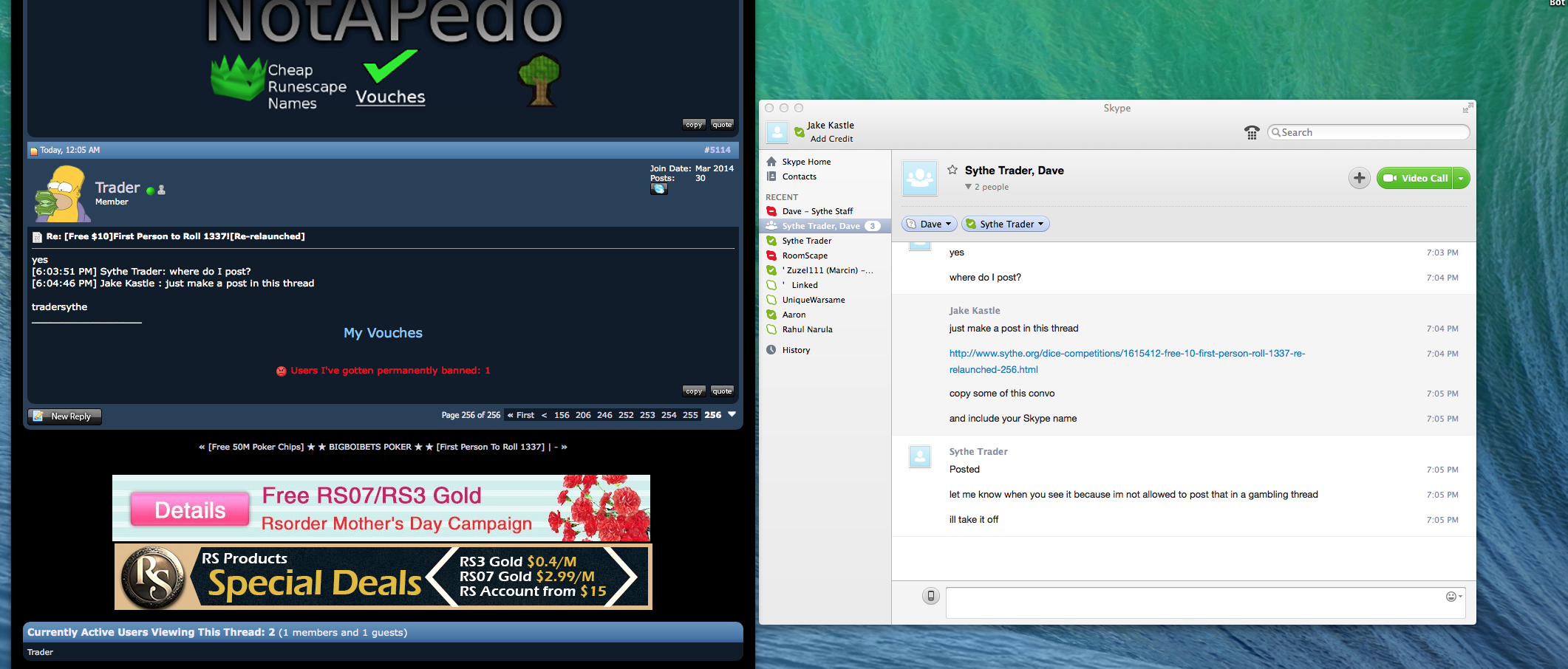Click quote on Trader's post #5114

click(x=722, y=391)
